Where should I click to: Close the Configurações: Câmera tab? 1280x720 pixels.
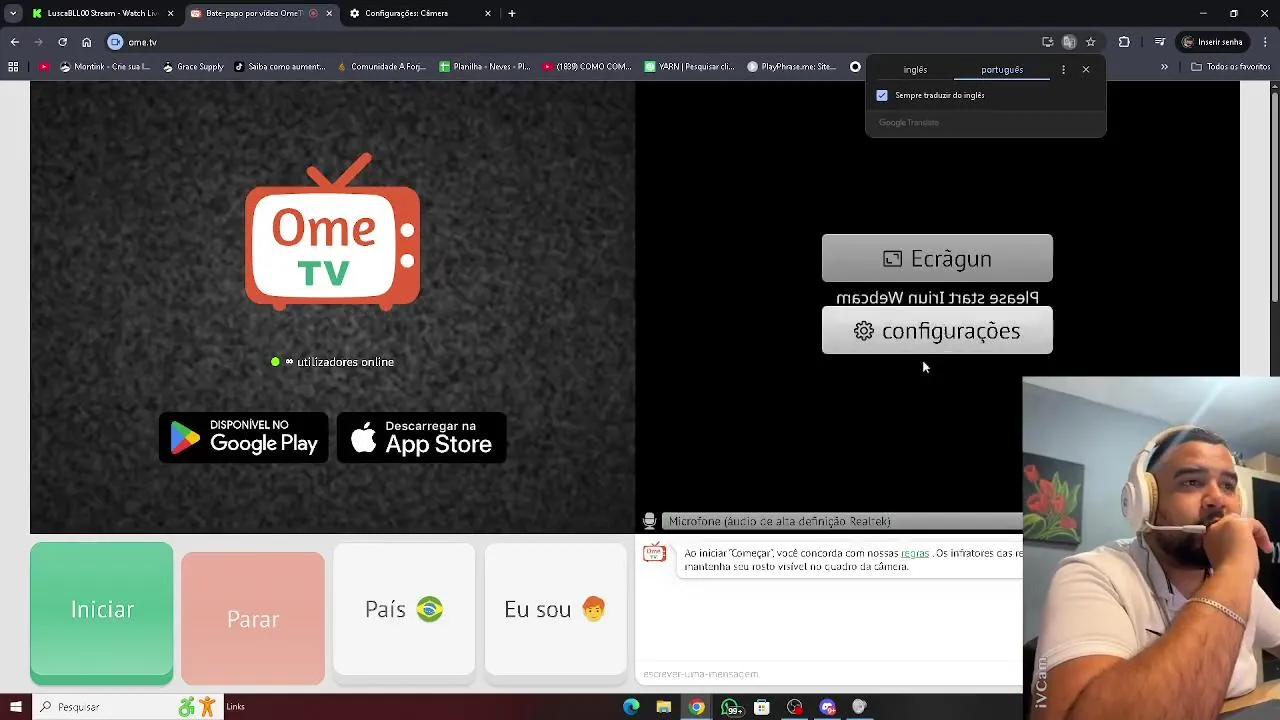pos(488,13)
